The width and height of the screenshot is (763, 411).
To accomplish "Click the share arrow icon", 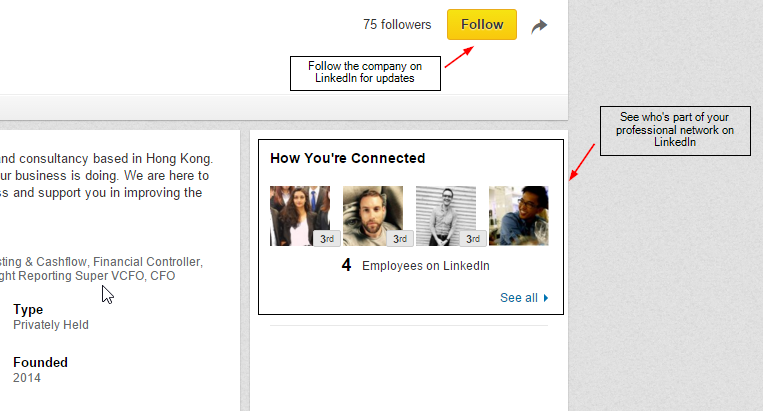I will click(x=539, y=26).
